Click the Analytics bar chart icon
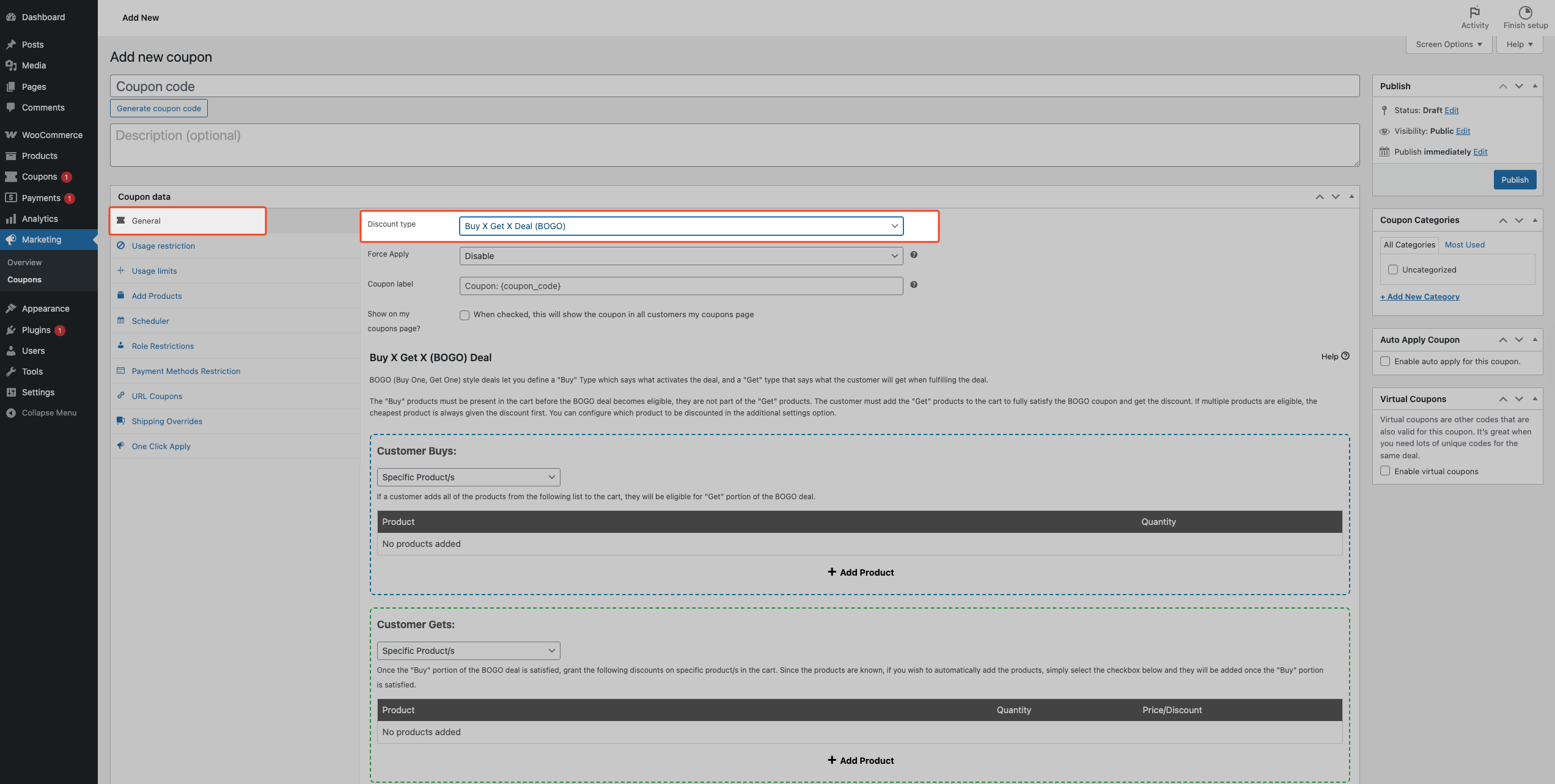This screenshot has width=1555, height=784. pyautogui.click(x=11, y=219)
